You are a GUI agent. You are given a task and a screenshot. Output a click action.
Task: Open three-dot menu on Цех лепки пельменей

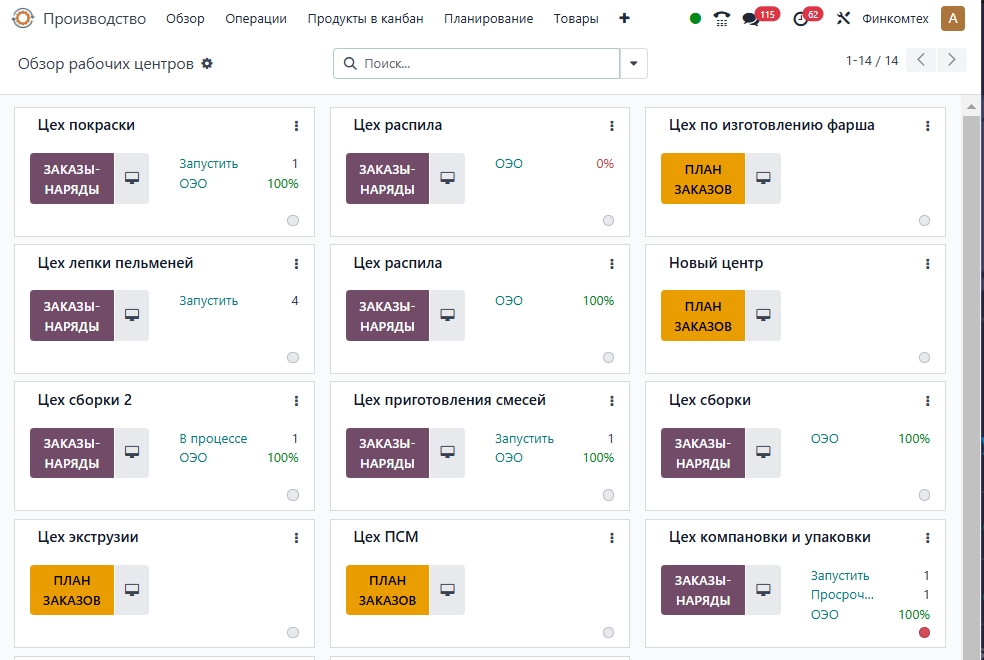(297, 264)
